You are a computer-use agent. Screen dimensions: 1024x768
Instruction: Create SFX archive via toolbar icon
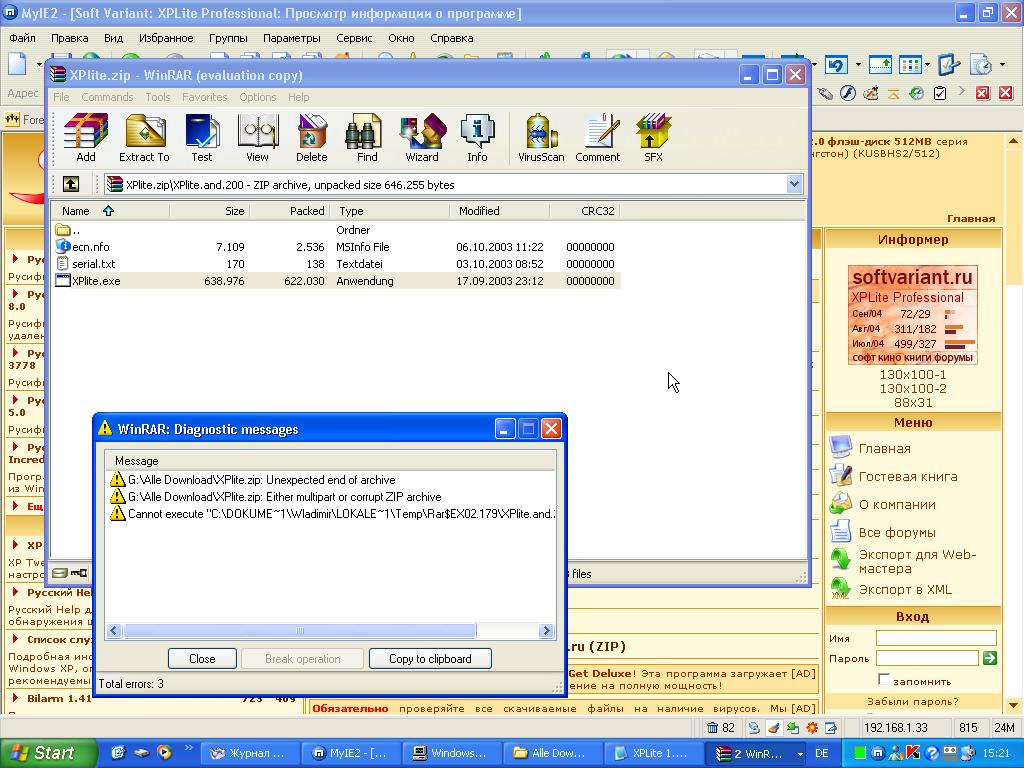(x=653, y=138)
